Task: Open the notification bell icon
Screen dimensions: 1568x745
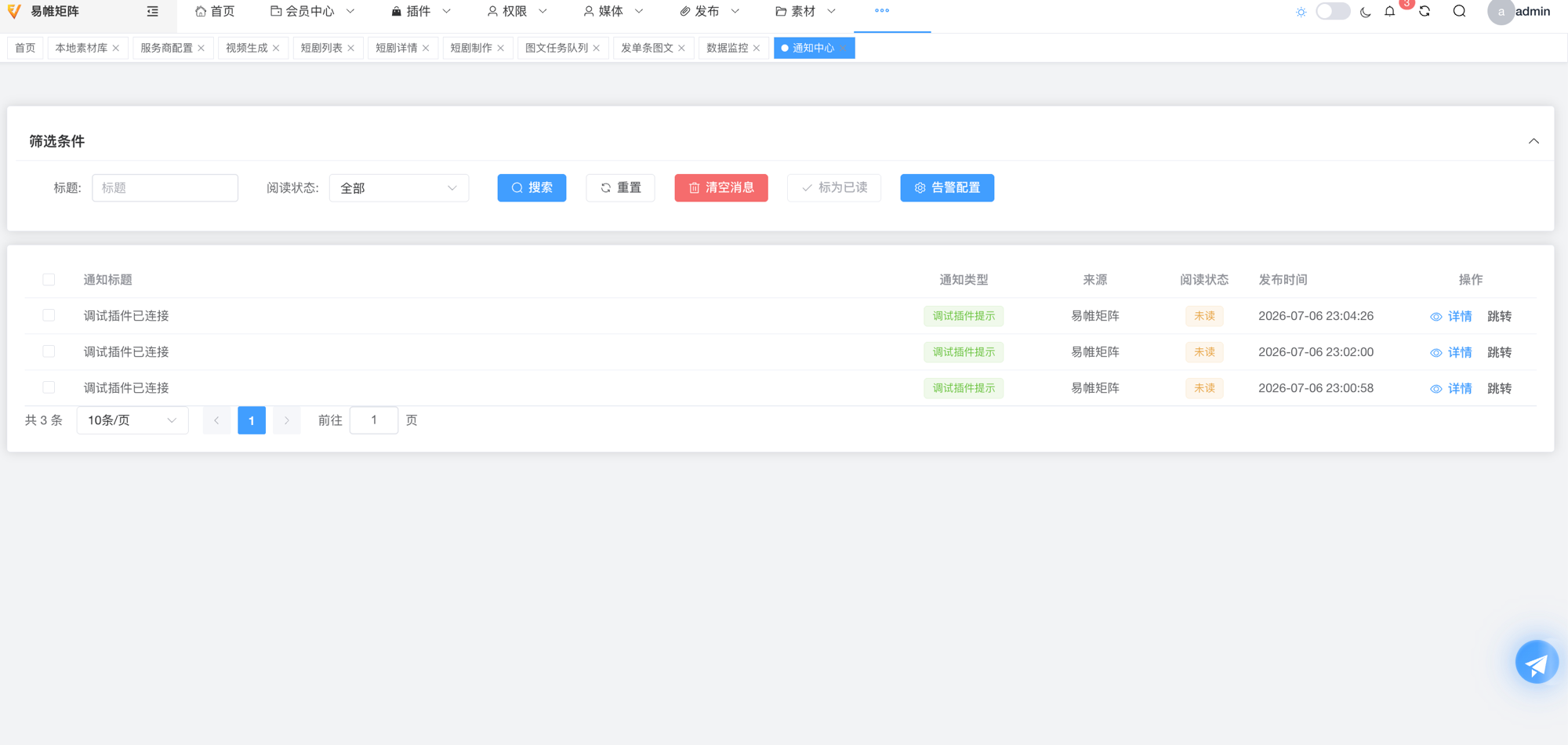Action: 1390,12
